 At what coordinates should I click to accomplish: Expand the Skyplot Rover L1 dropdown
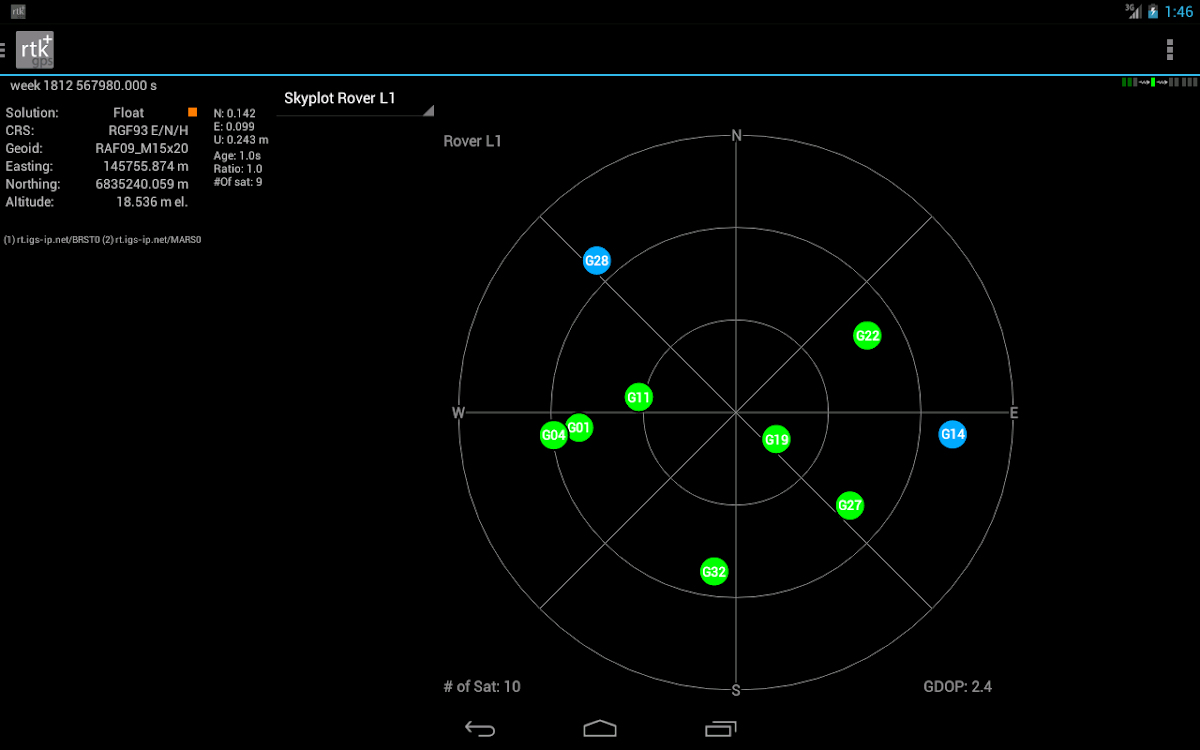[354, 99]
